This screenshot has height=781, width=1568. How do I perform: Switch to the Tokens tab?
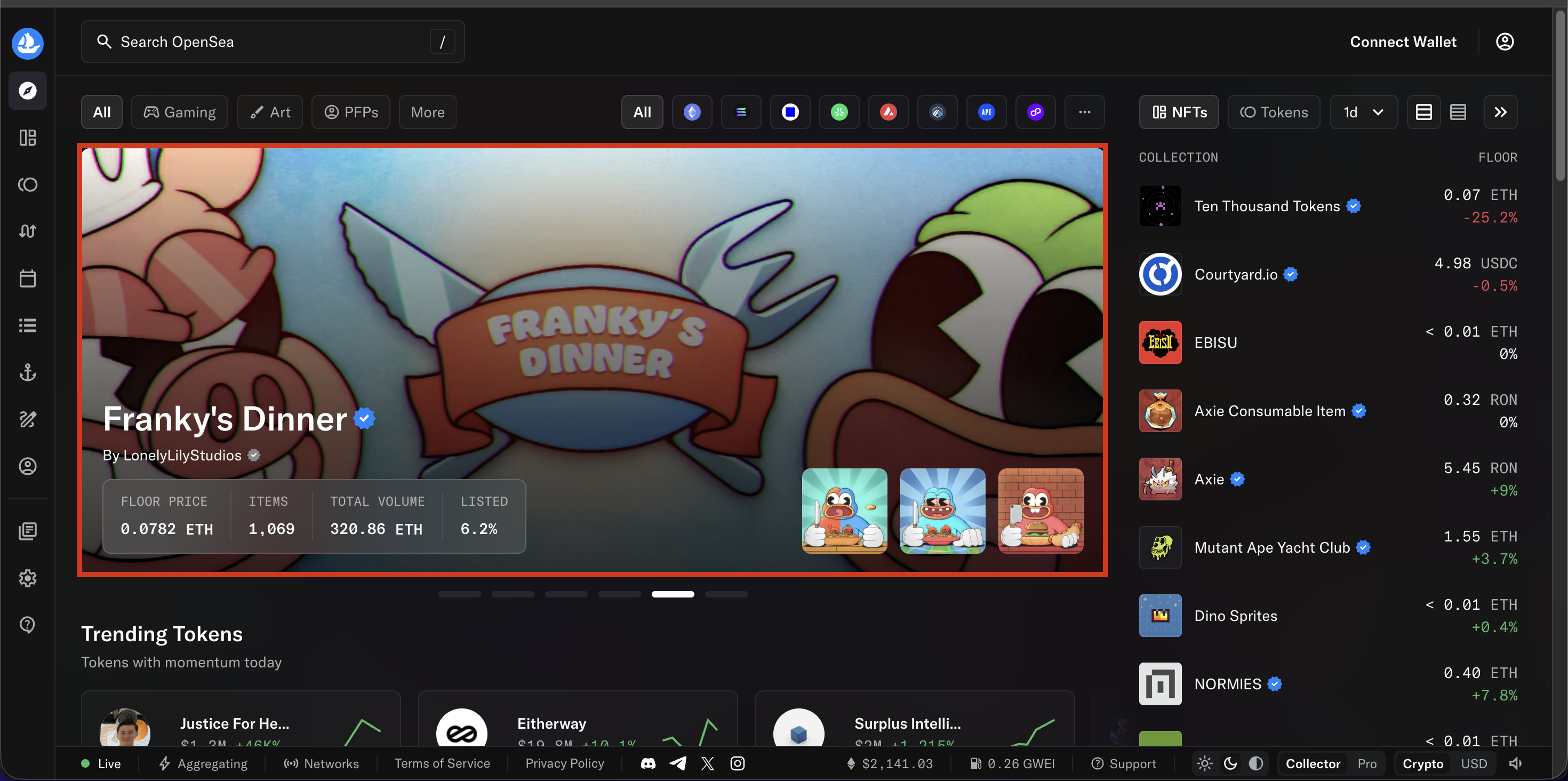coord(1274,112)
